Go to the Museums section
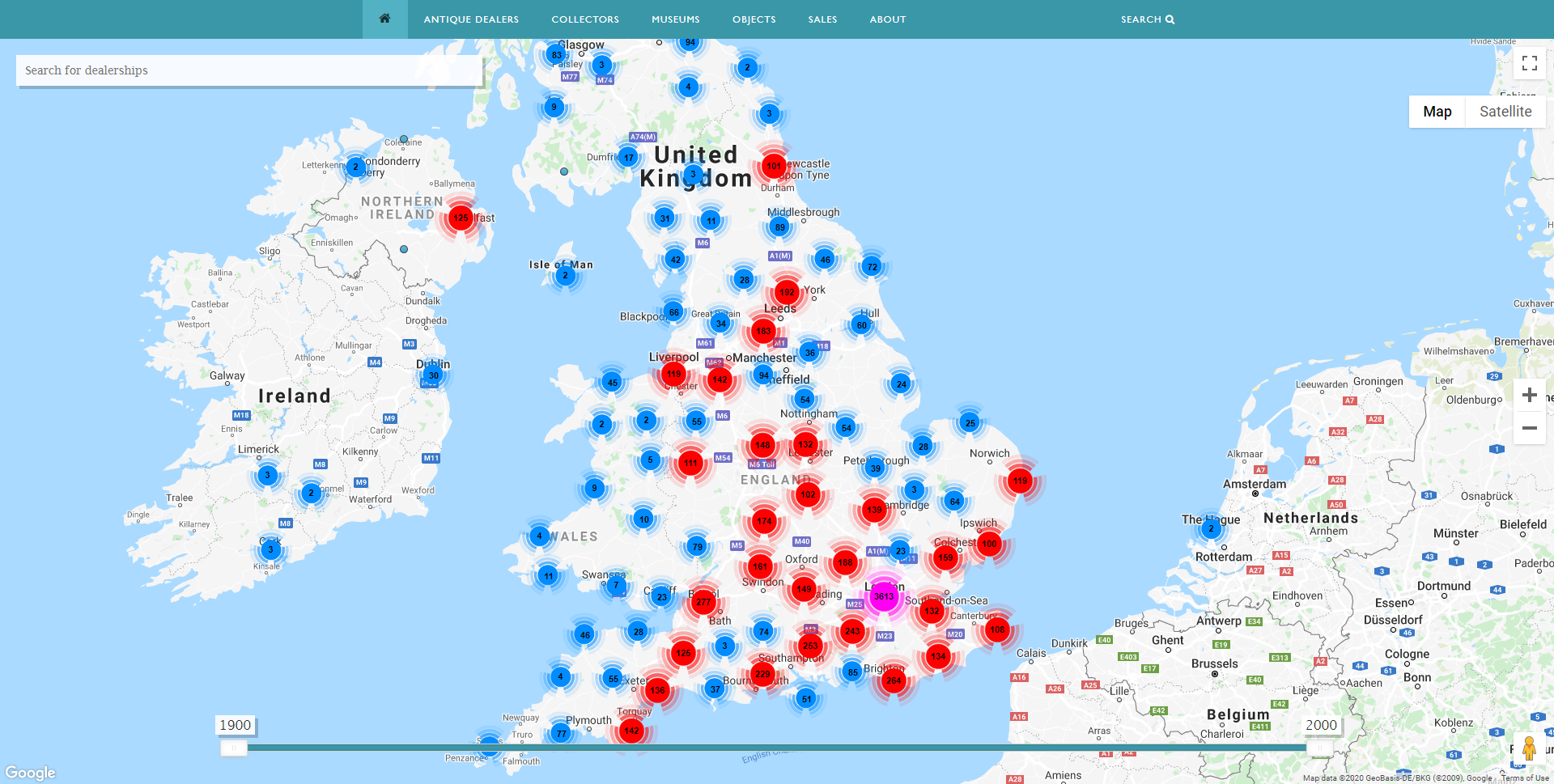The width and height of the screenshot is (1554, 784). 675,19
